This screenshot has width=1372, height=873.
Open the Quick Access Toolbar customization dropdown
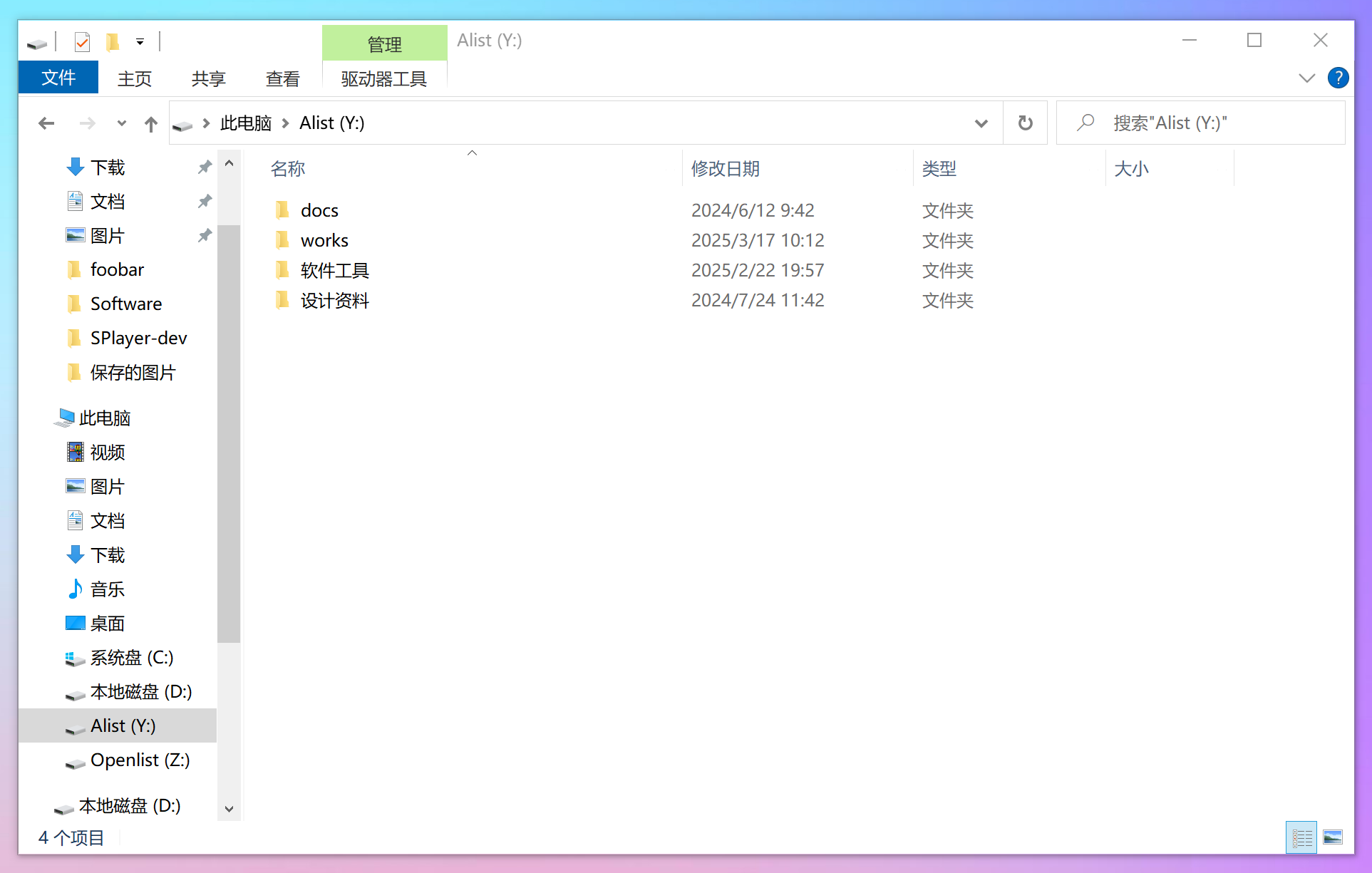point(140,41)
